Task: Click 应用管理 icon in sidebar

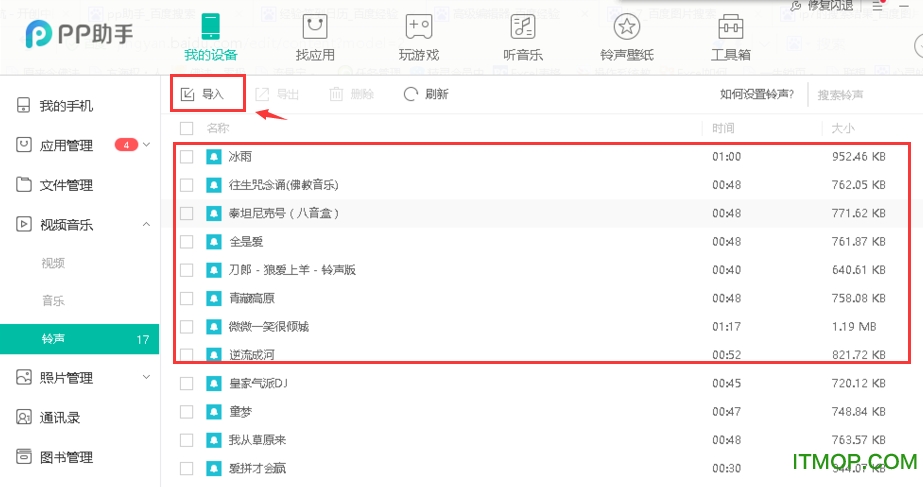Action: pyautogui.click(x=24, y=145)
